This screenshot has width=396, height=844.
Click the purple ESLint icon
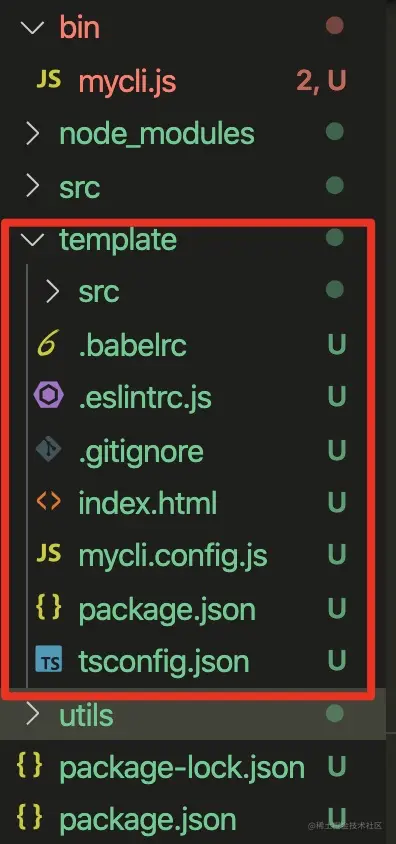tap(48, 397)
